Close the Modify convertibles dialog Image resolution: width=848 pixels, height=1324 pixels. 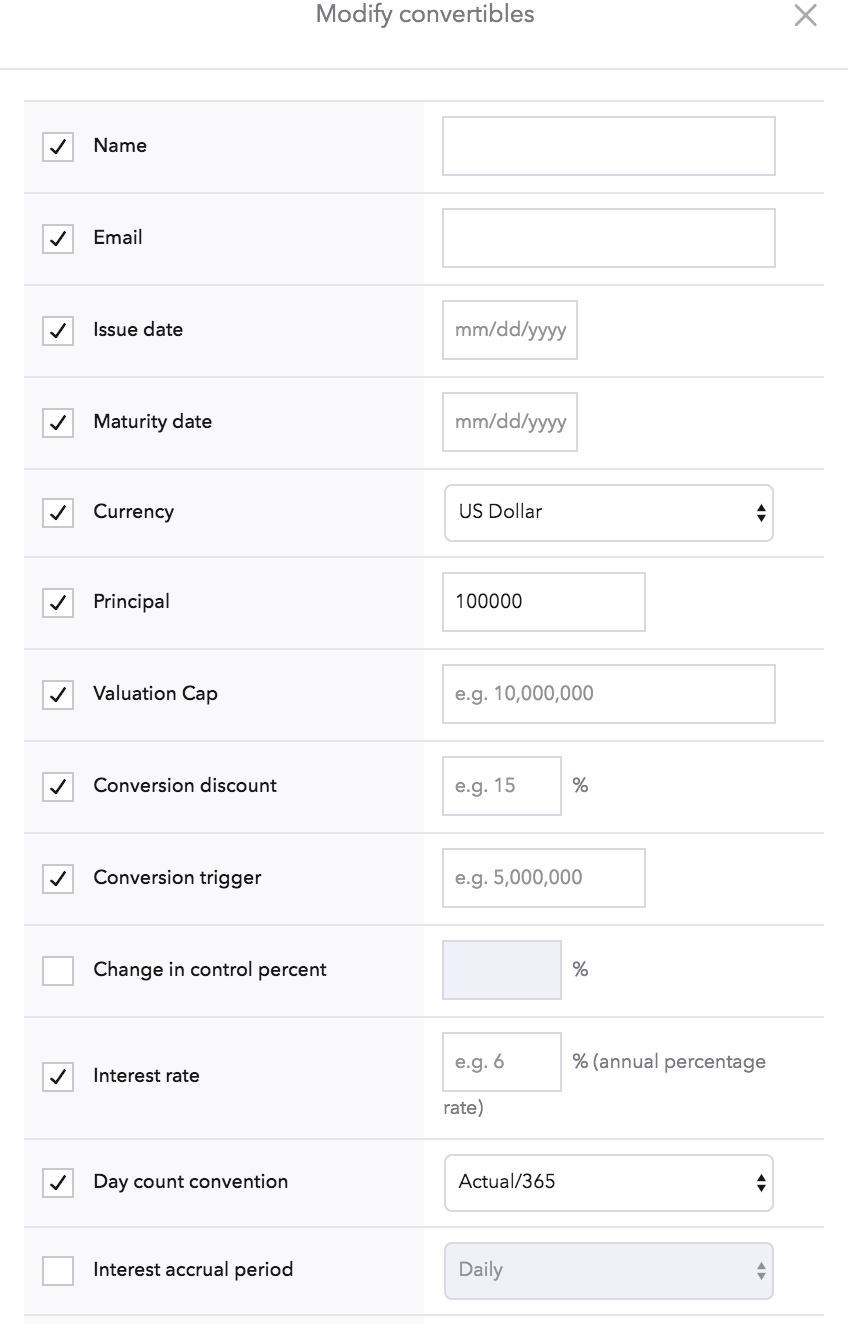(805, 15)
